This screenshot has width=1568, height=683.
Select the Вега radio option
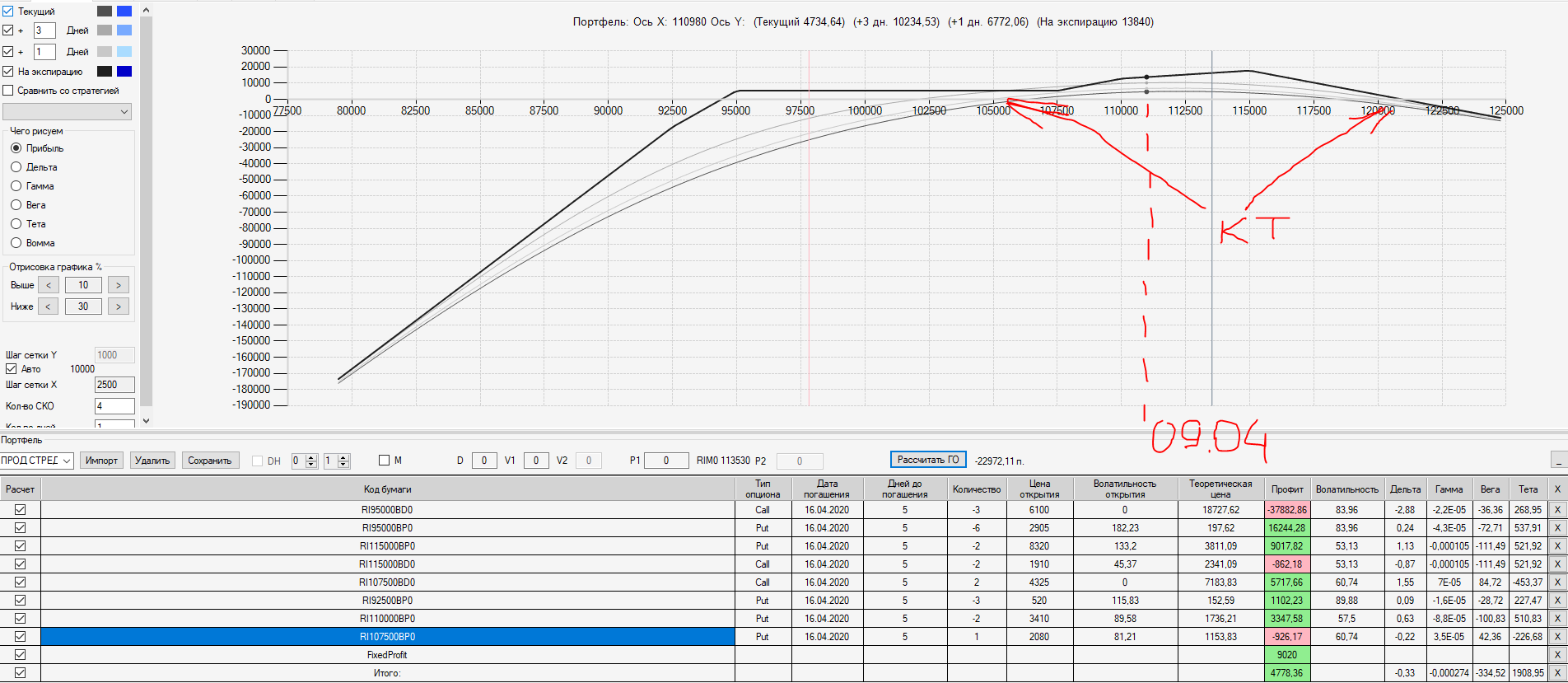coord(16,205)
